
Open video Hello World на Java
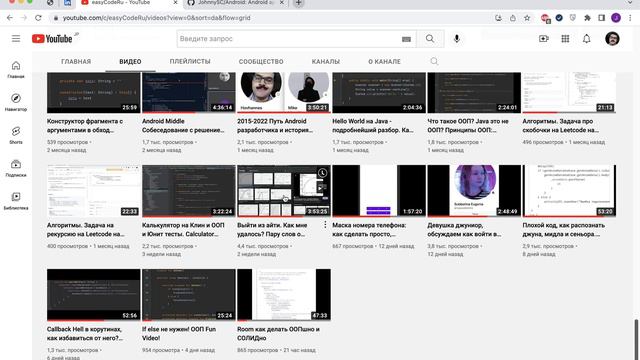click(373, 126)
